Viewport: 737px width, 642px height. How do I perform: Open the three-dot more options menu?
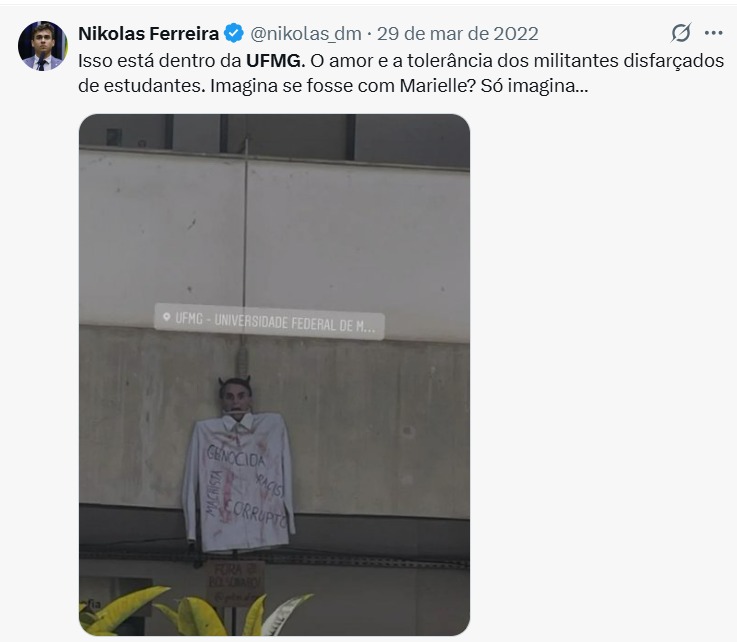713,33
